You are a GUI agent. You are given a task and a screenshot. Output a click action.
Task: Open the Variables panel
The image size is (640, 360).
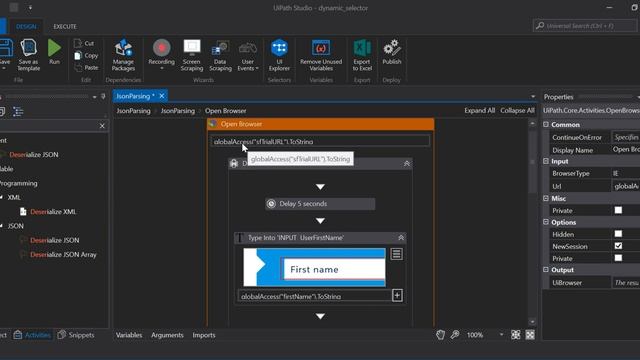click(x=129, y=335)
